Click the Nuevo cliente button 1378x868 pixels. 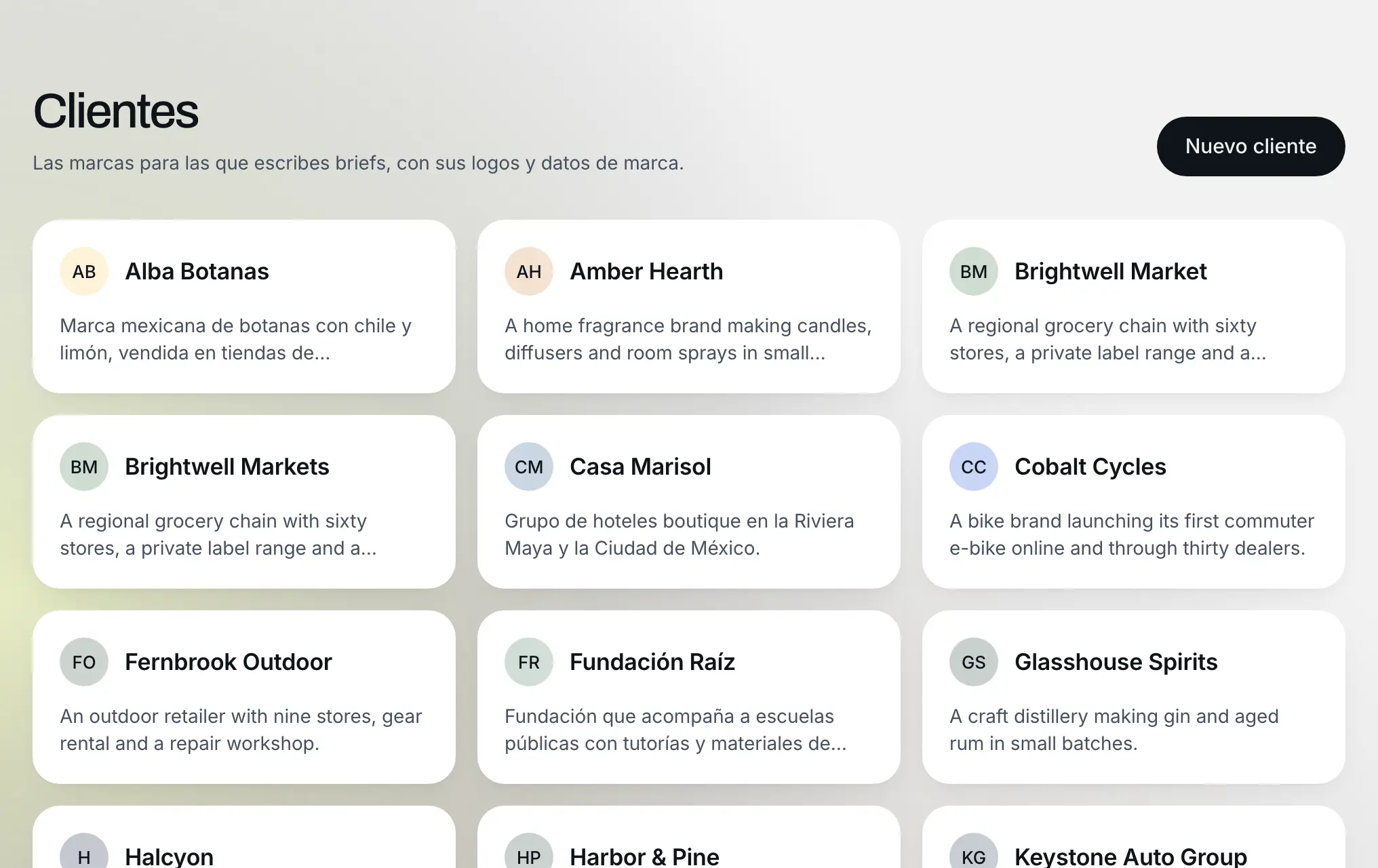(1251, 146)
